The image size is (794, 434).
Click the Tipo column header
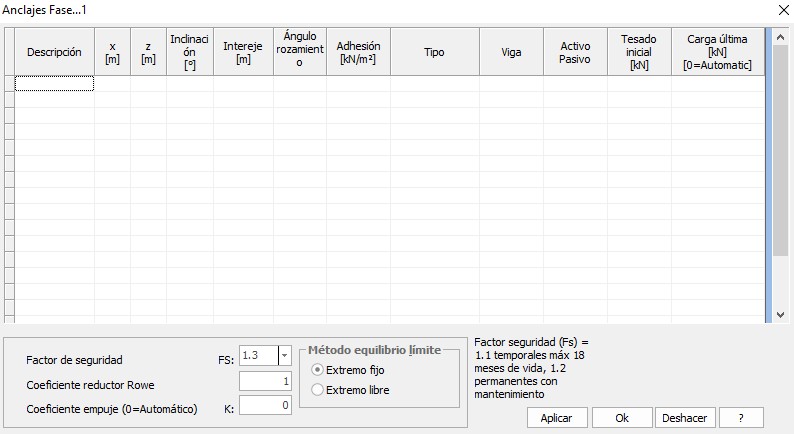coord(434,52)
